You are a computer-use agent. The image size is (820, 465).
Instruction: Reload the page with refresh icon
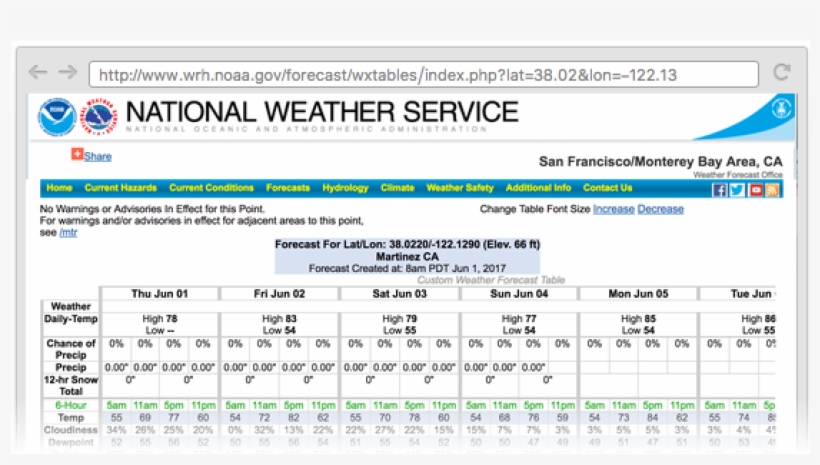[782, 72]
